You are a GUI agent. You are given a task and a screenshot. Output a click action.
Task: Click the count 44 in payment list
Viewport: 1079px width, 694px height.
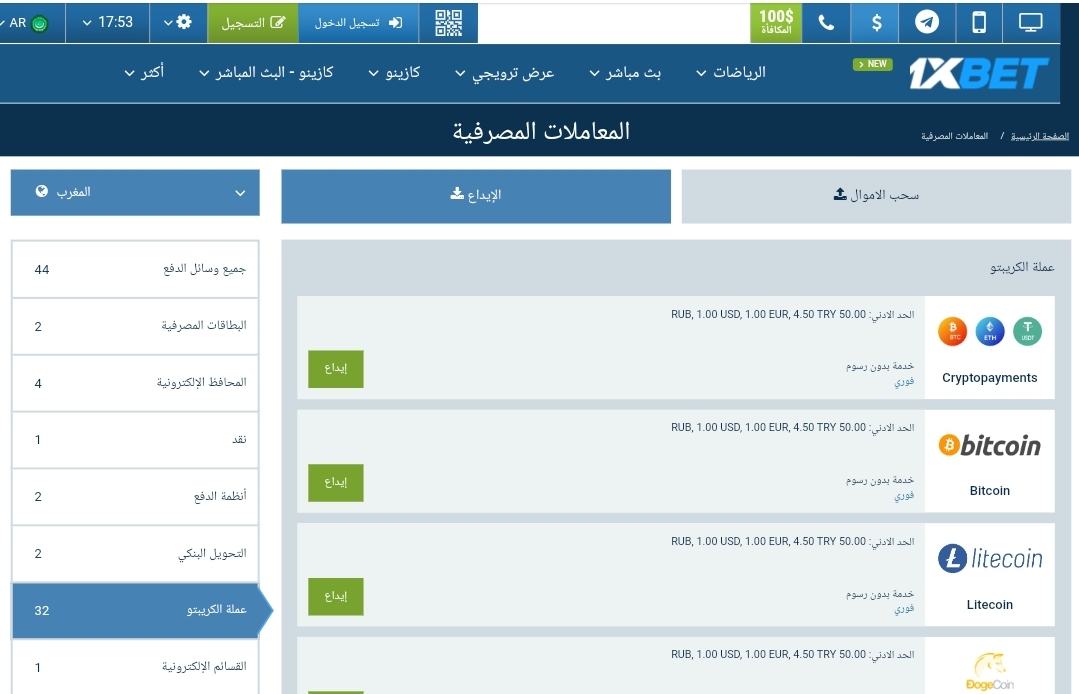pyautogui.click(x=42, y=270)
